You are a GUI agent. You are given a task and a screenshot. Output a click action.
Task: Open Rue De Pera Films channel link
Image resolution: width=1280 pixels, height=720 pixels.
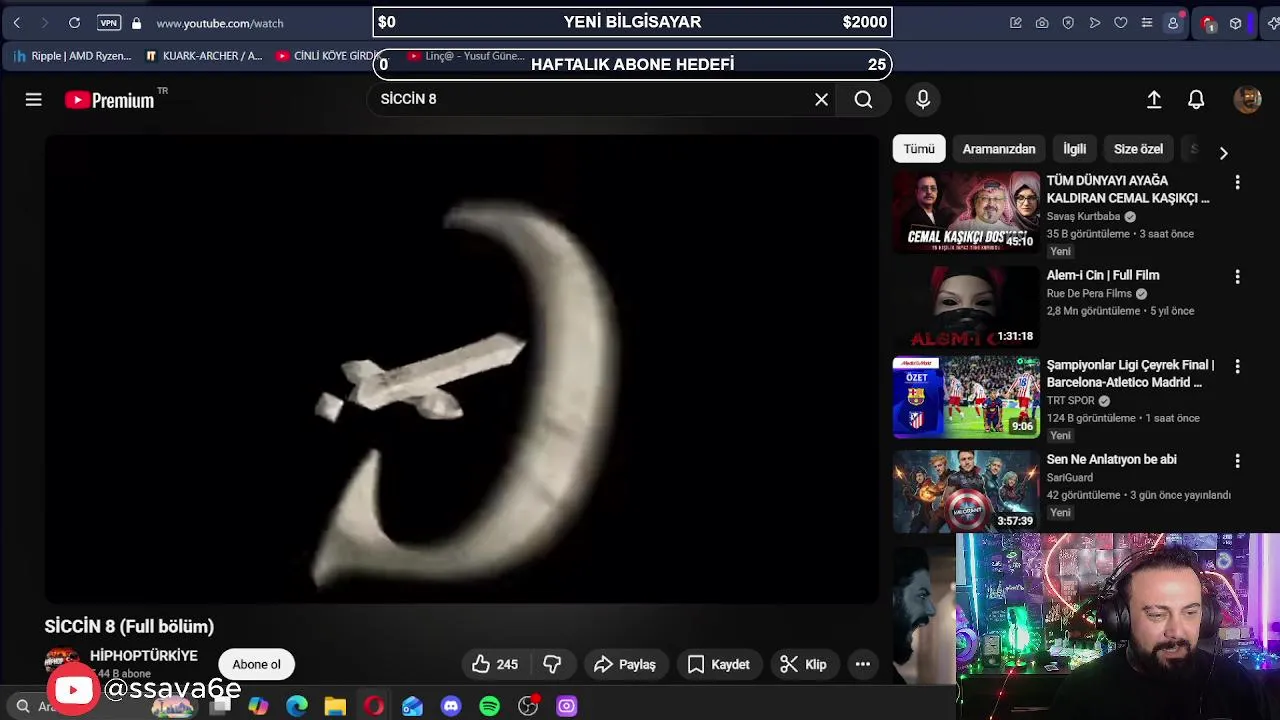[1089, 293]
